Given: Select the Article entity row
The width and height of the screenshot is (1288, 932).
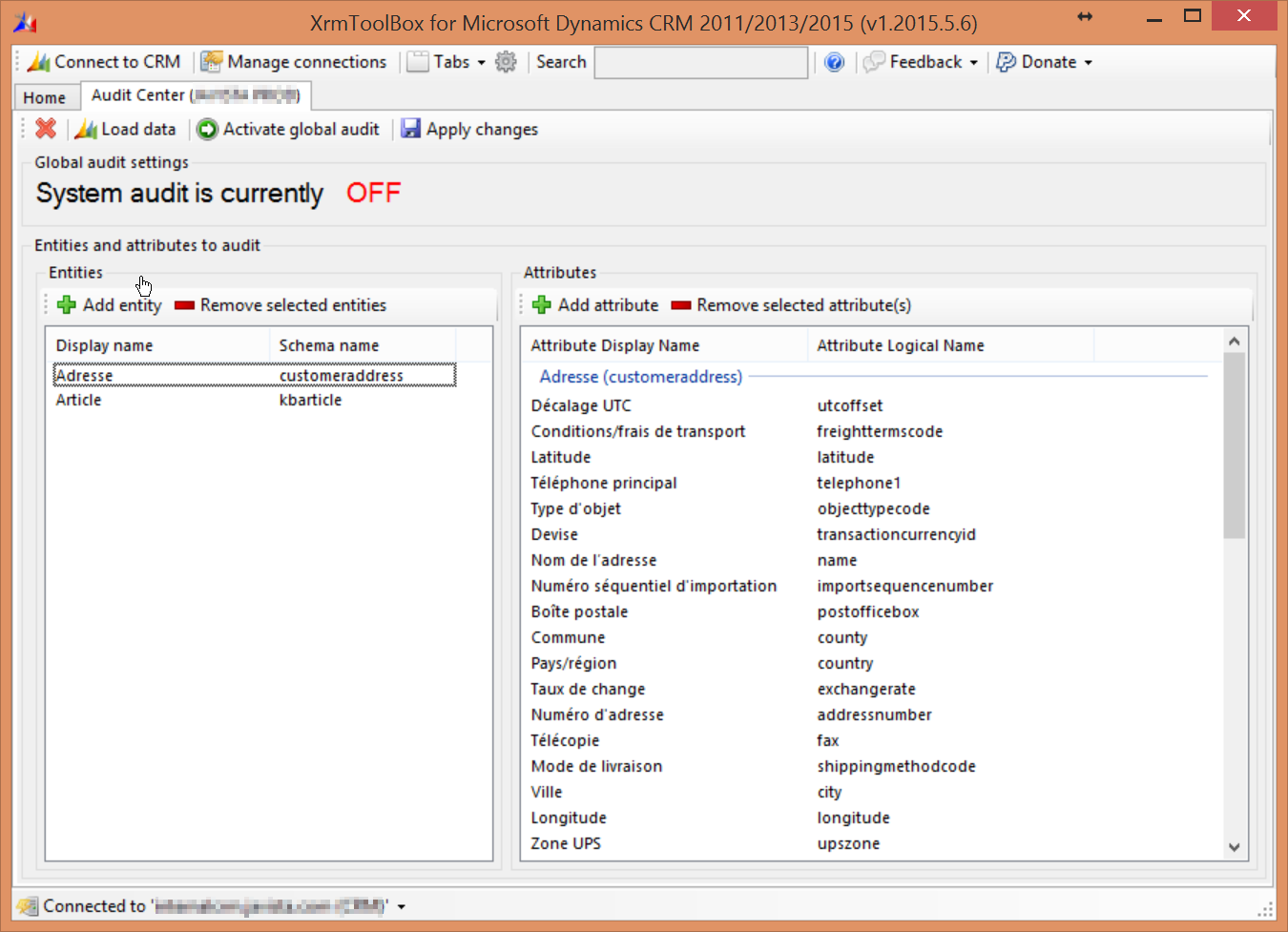Looking at the screenshot, I should 255,401.
